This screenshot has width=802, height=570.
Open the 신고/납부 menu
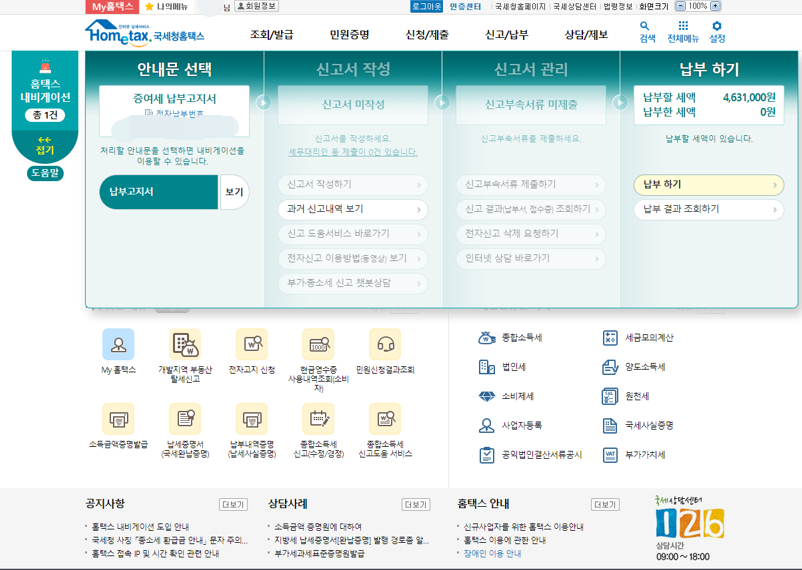pyautogui.click(x=506, y=35)
